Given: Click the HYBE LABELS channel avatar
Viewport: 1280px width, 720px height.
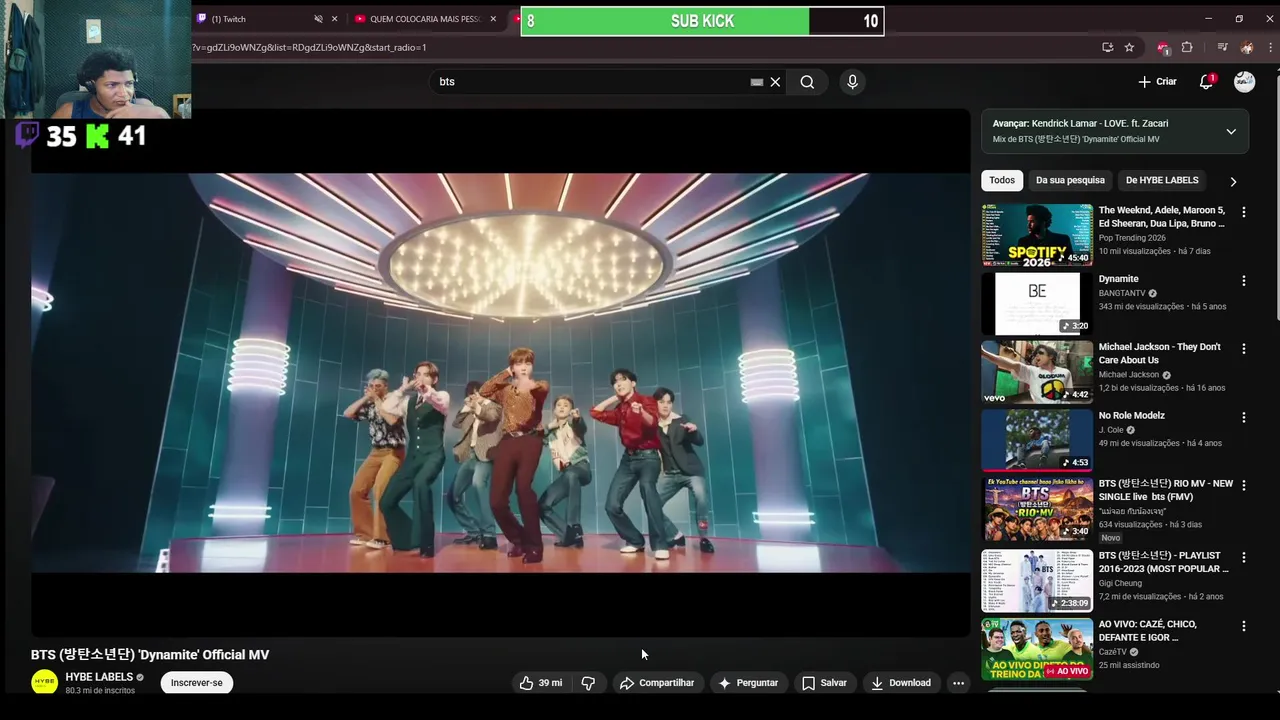Looking at the screenshot, I should pyautogui.click(x=45, y=683).
